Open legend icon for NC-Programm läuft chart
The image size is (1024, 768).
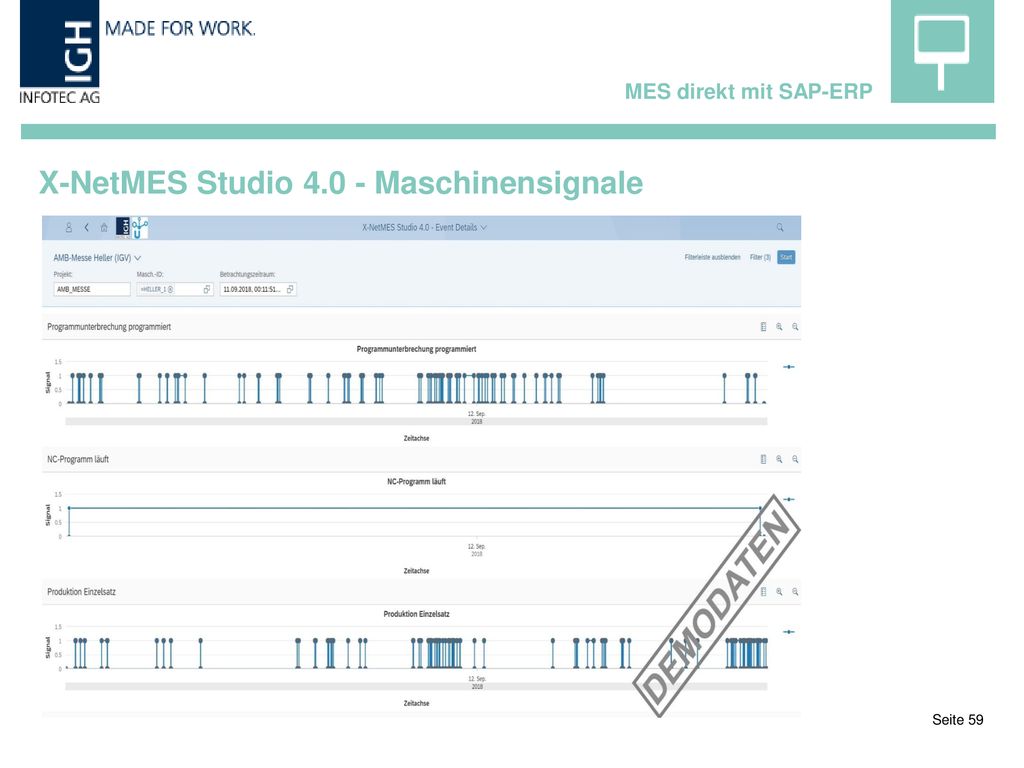point(763,459)
